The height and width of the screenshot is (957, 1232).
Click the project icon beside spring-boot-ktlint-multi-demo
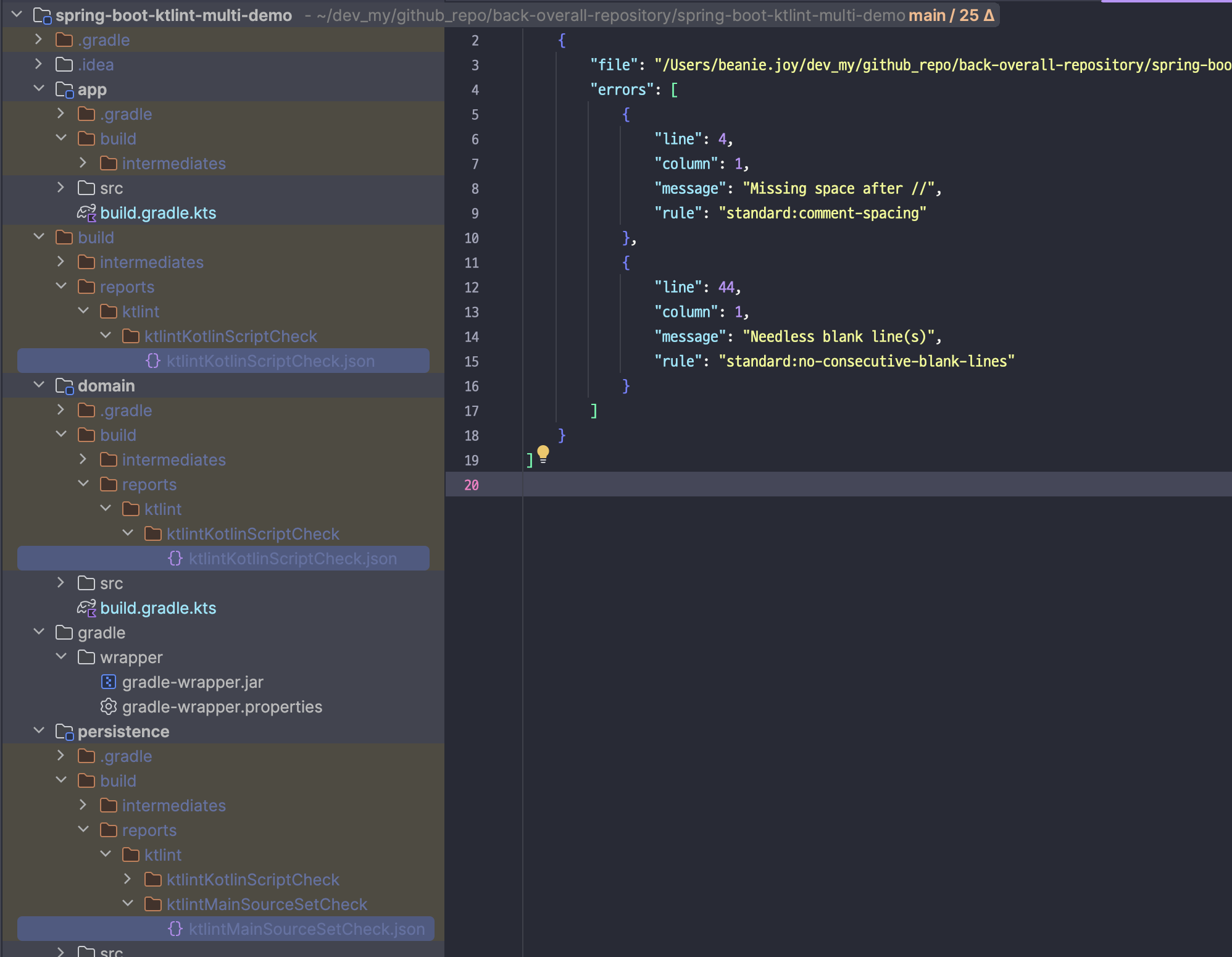point(41,15)
